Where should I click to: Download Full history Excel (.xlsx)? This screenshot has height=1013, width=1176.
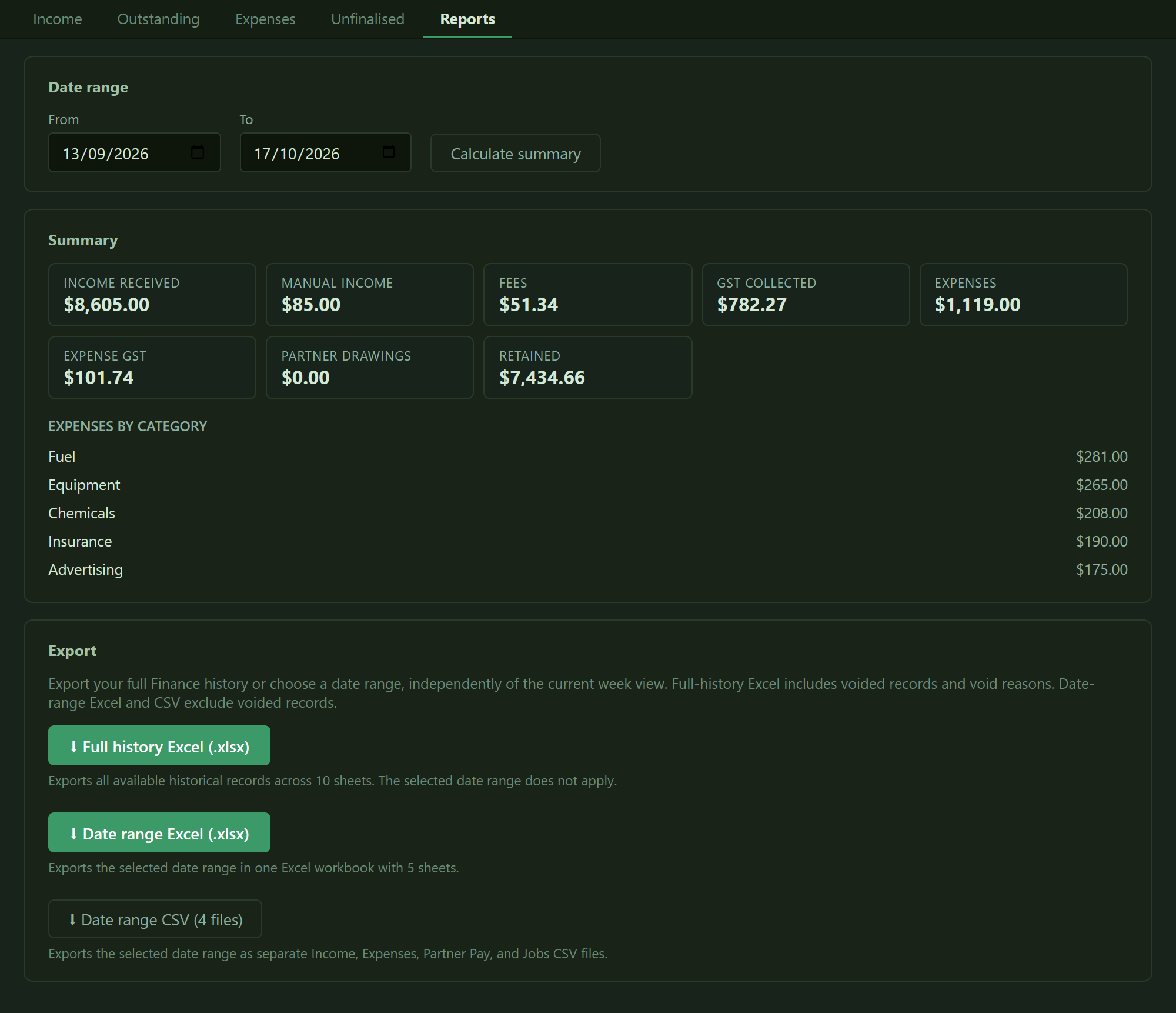pos(159,745)
